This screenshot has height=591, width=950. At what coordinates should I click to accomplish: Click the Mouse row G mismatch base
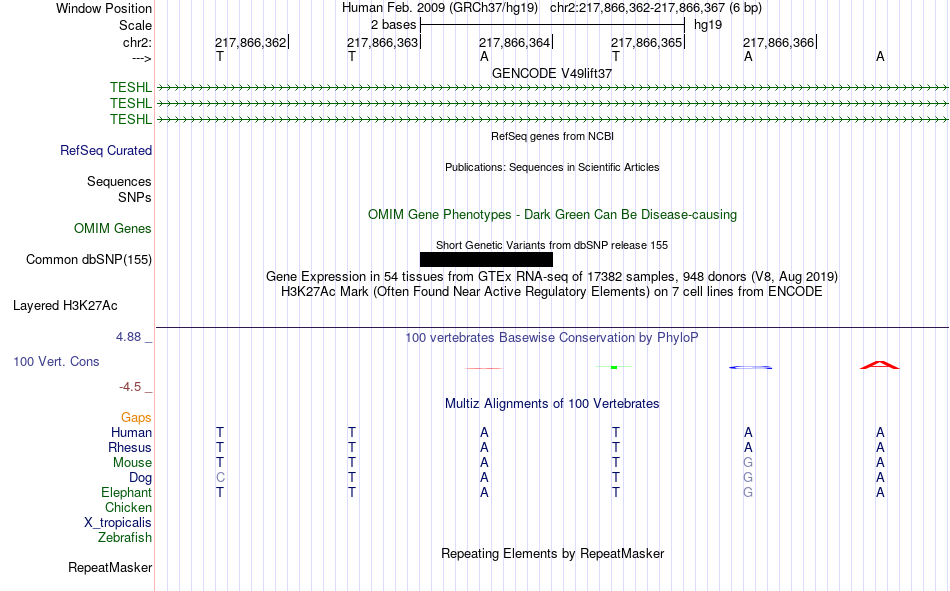pyautogui.click(x=748, y=462)
